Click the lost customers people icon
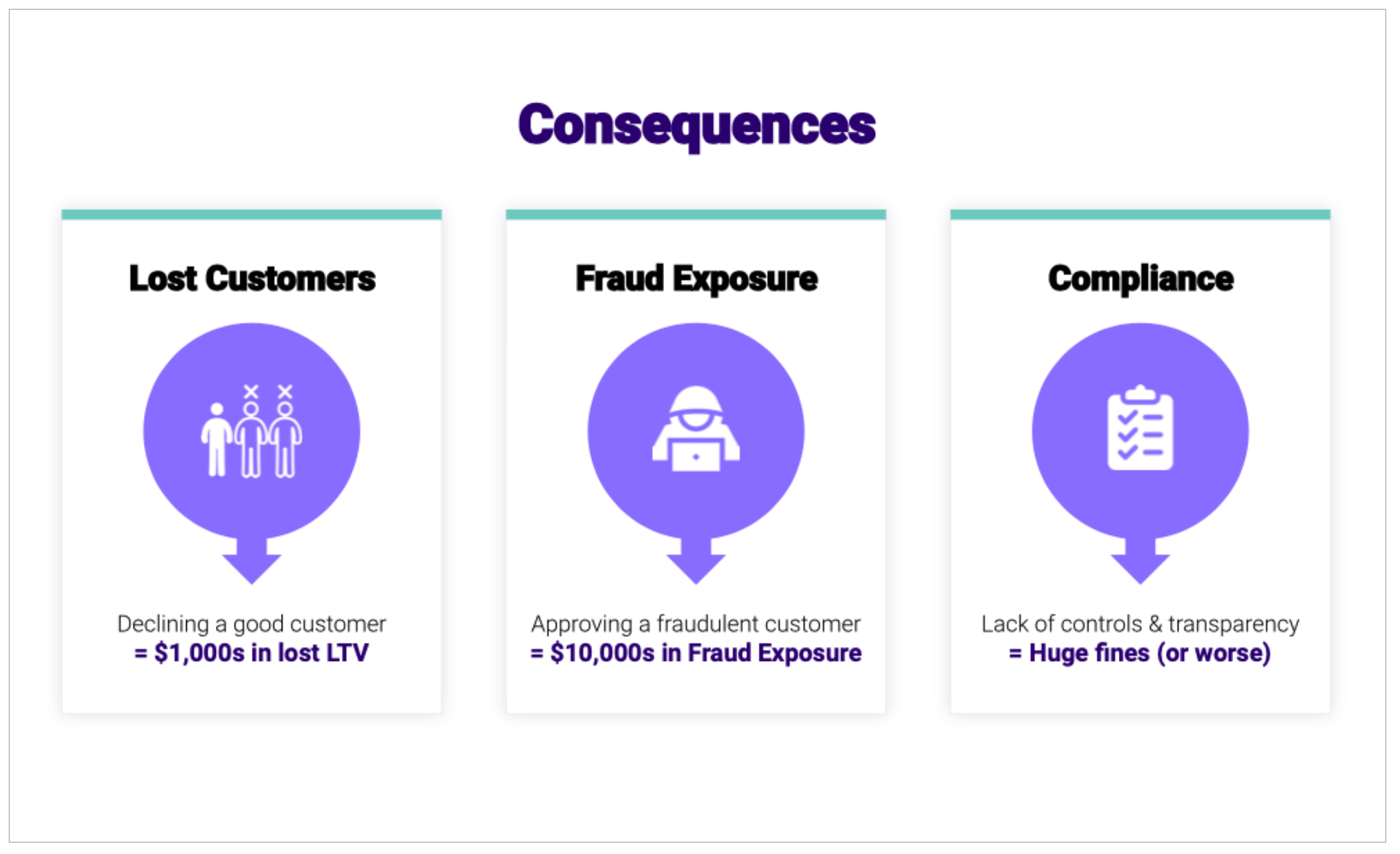The image size is (1400, 854). tap(251, 432)
